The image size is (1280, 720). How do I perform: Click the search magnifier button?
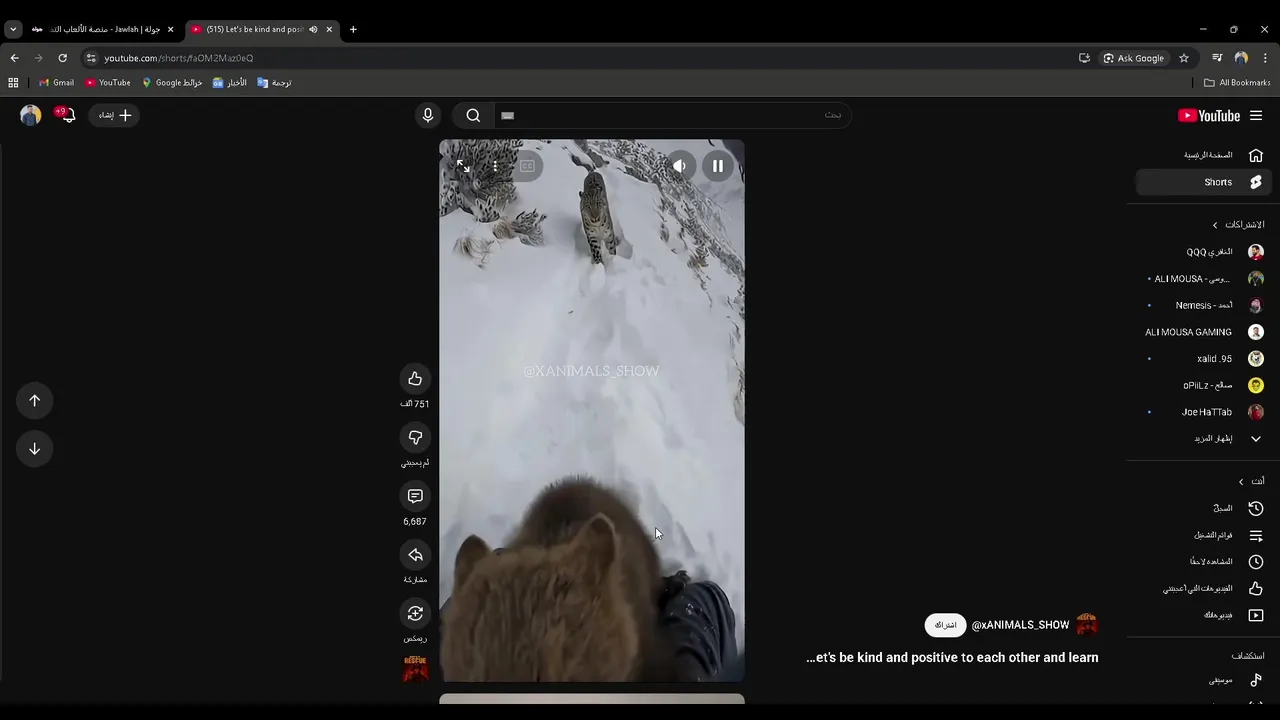[473, 115]
